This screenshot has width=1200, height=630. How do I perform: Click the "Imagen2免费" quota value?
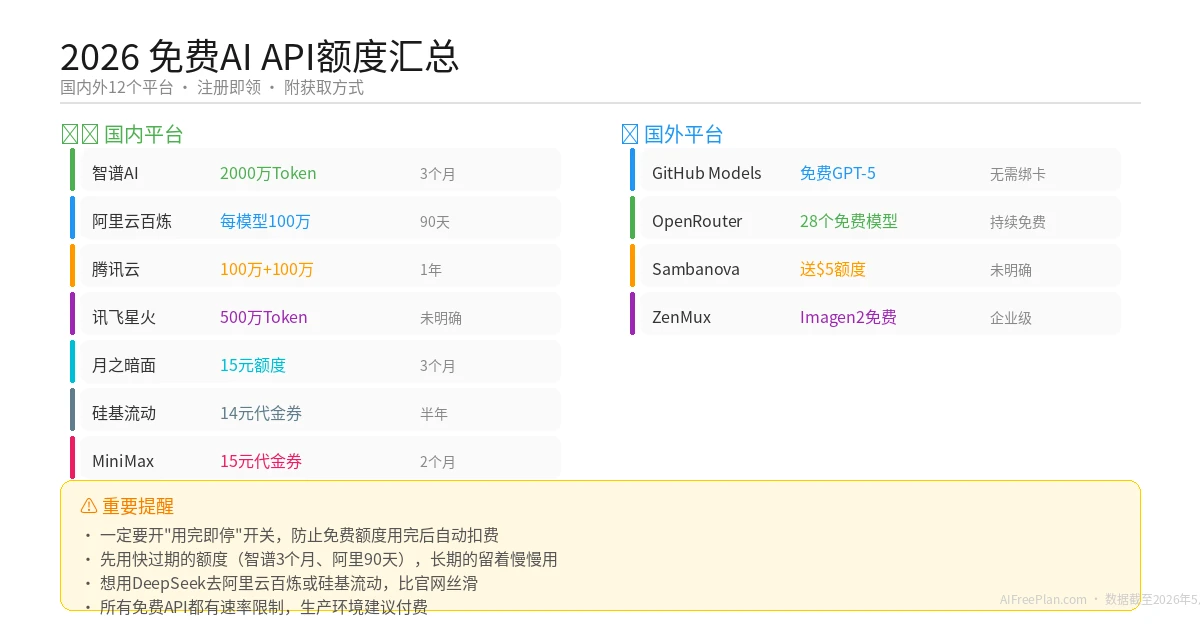pyautogui.click(x=848, y=317)
